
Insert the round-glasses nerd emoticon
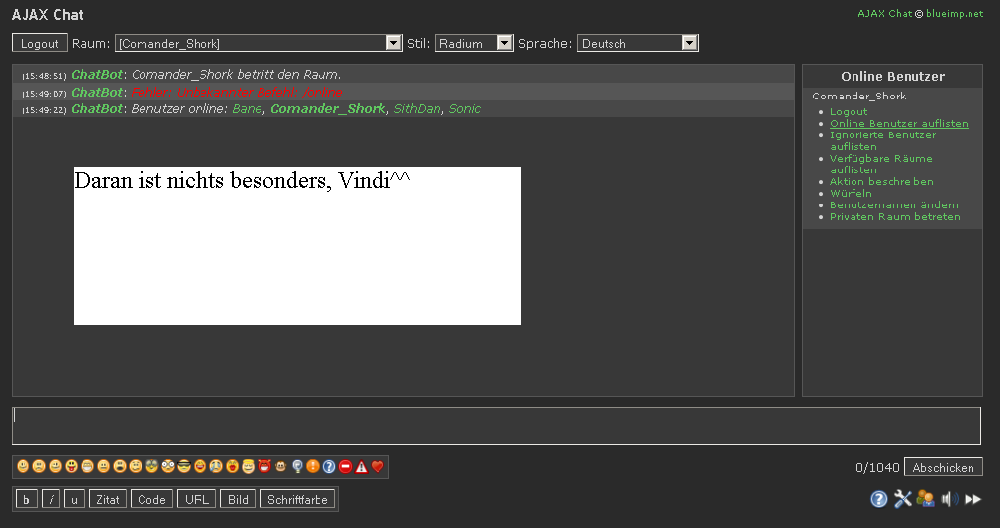point(168,467)
